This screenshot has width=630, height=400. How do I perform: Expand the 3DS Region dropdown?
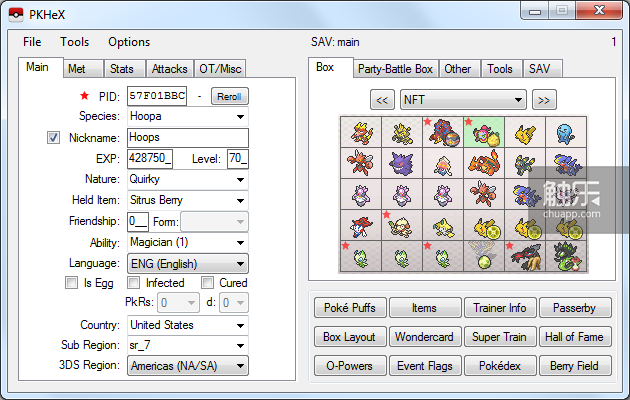tap(188, 366)
